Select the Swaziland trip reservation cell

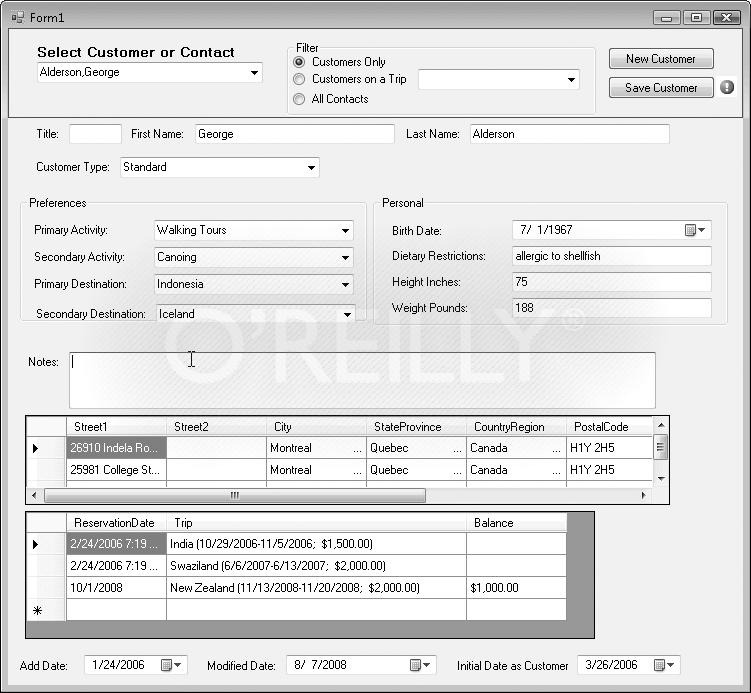click(x=317, y=566)
